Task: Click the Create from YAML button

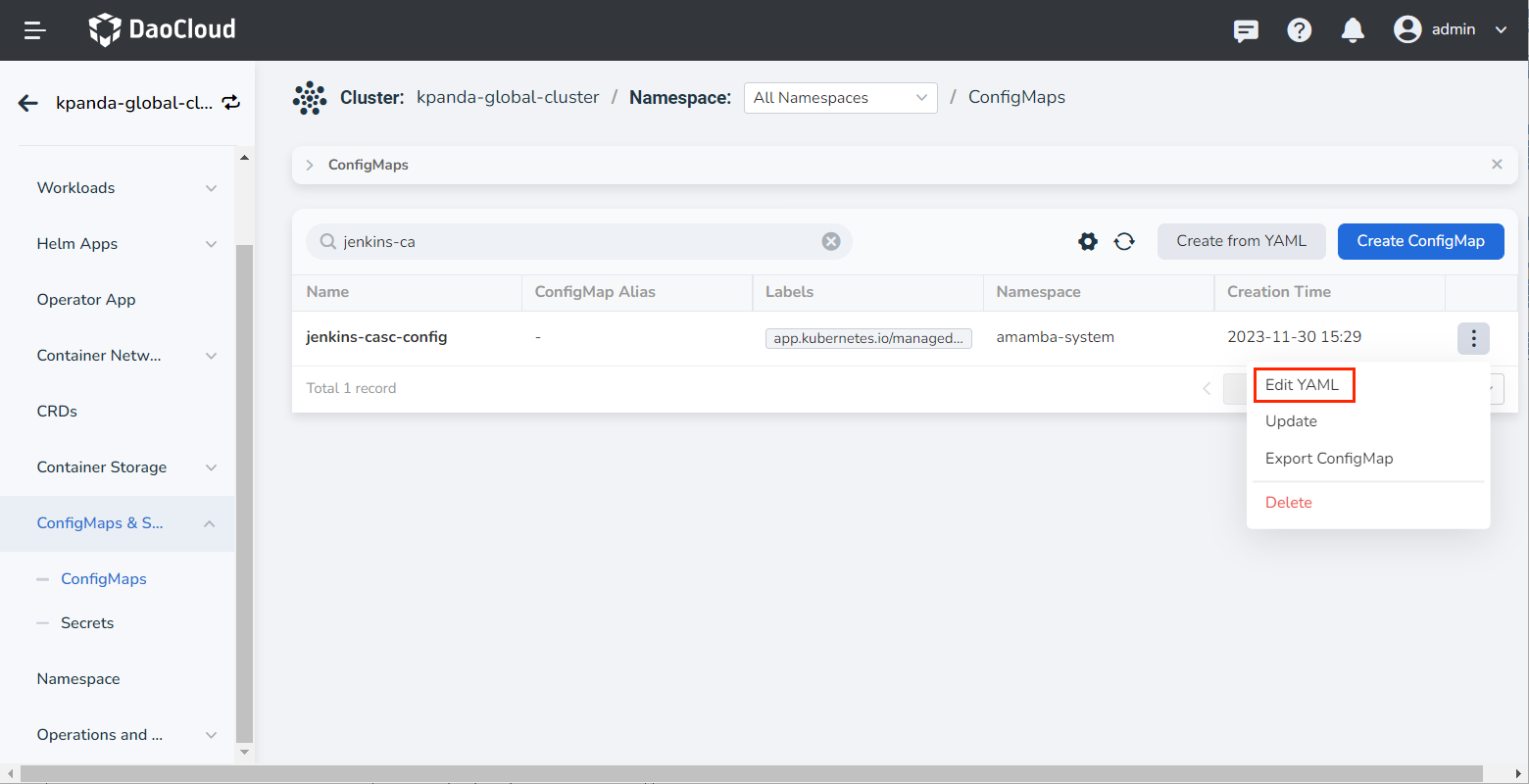Action: pyautogui.click(x=1241, y=241)
